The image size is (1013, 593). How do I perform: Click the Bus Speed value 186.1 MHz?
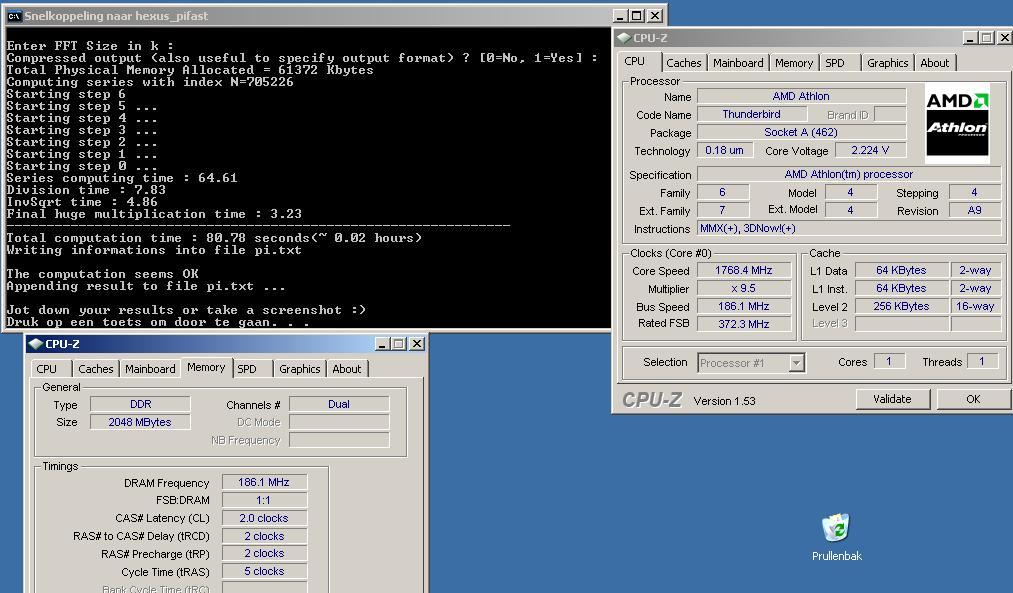coord(744,306)
